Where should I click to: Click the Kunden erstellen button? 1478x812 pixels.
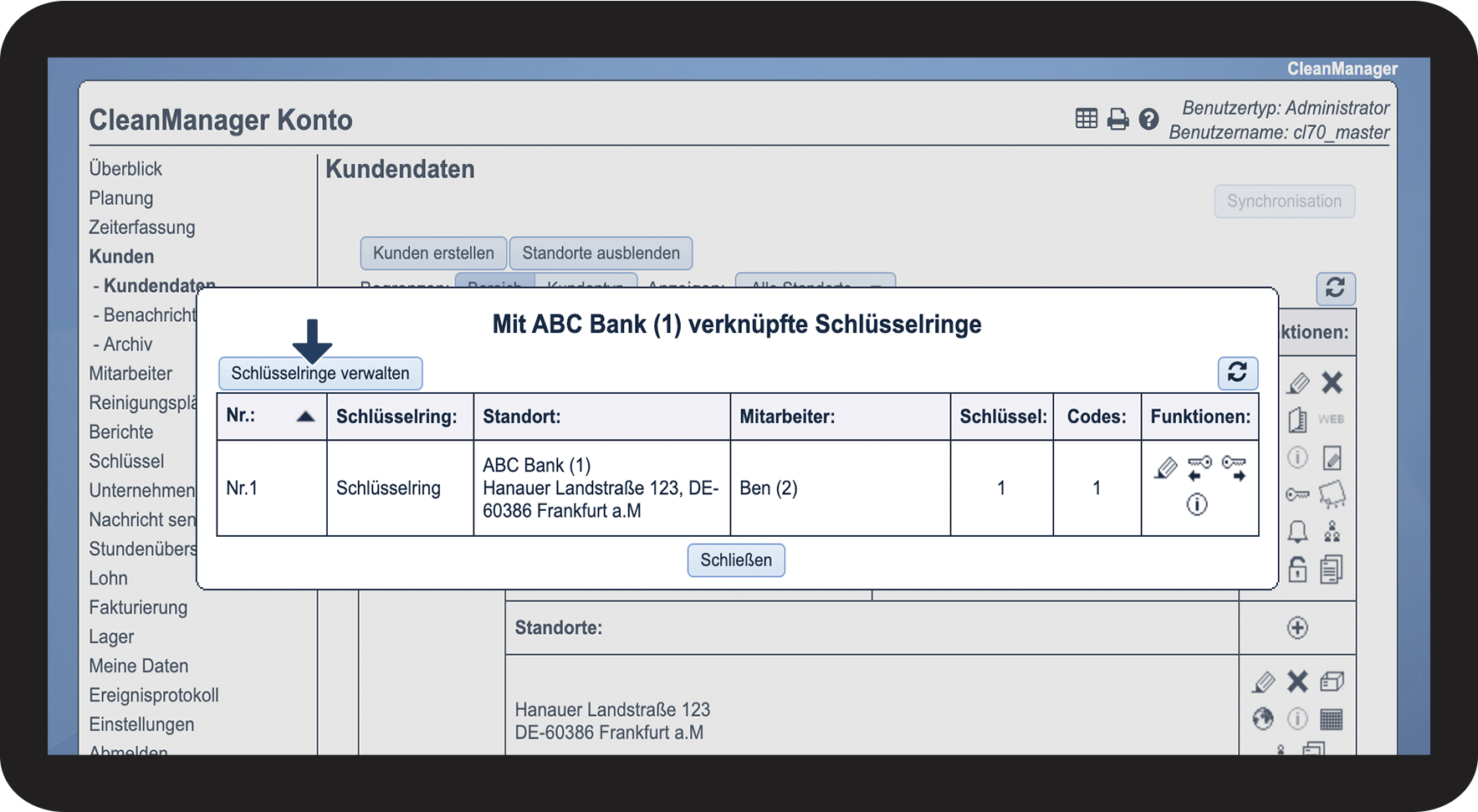coord(433,253)
